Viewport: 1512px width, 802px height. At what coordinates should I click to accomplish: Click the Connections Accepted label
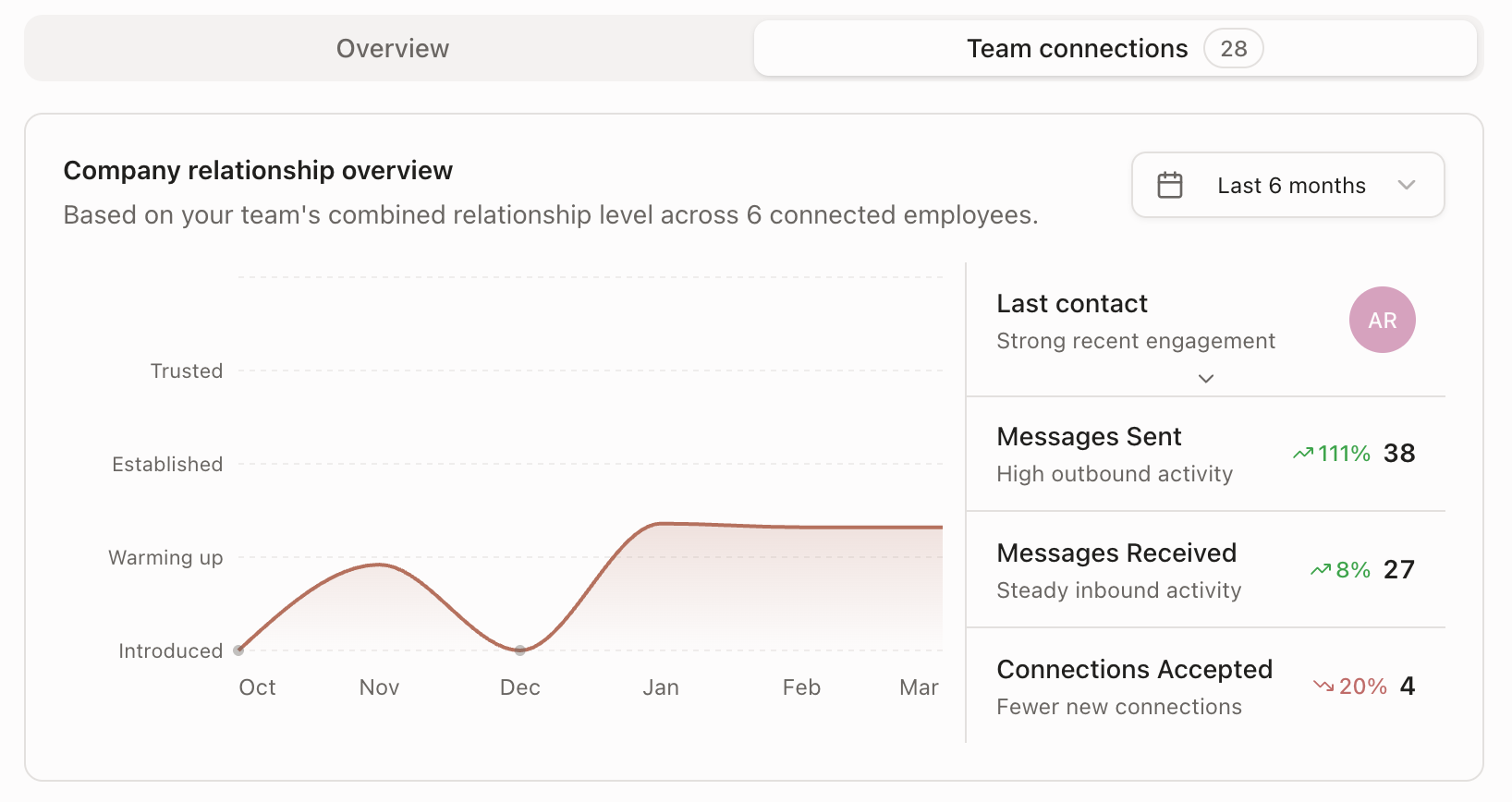coord(1134,669)
